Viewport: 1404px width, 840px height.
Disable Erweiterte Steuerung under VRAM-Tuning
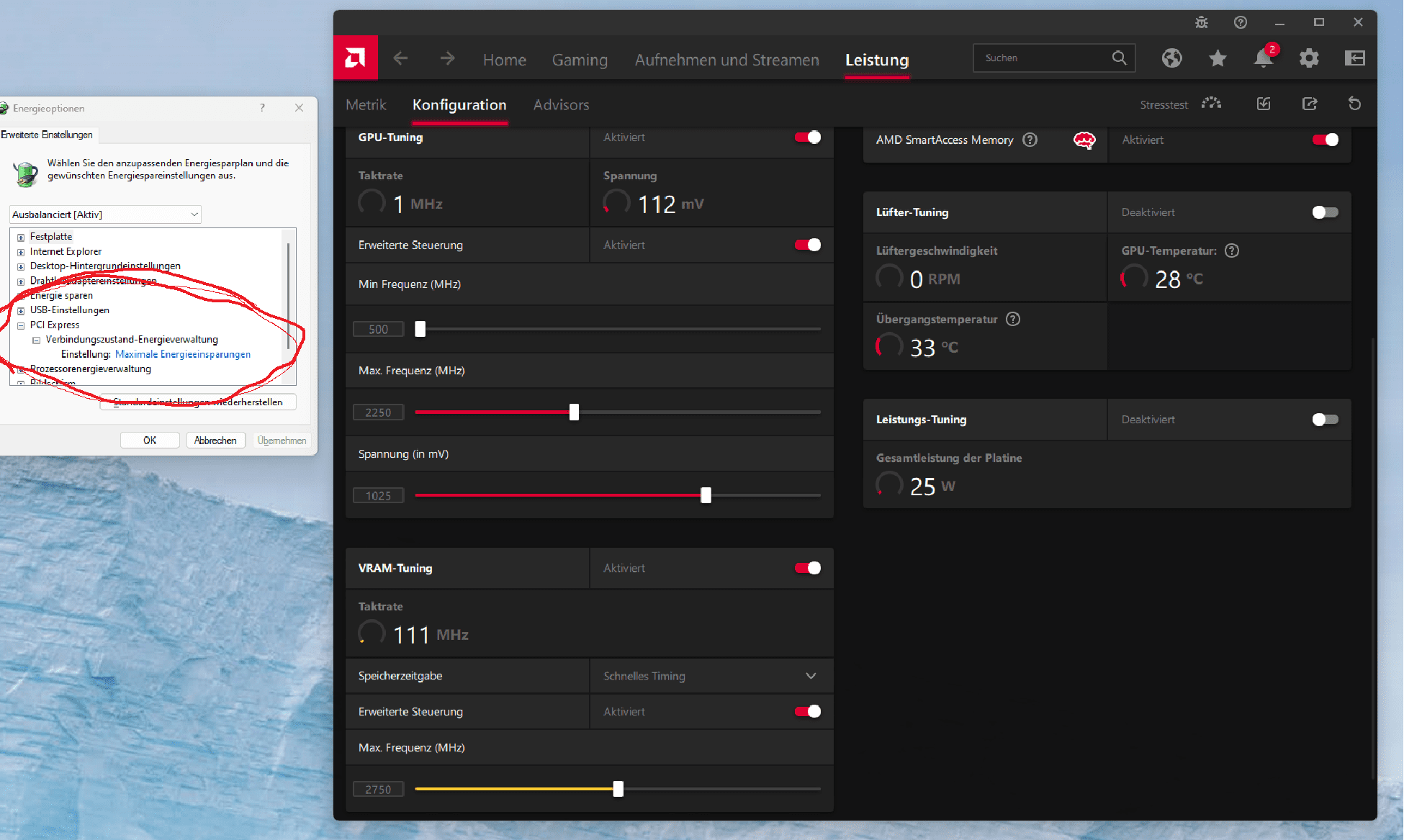tap(808, 712)
